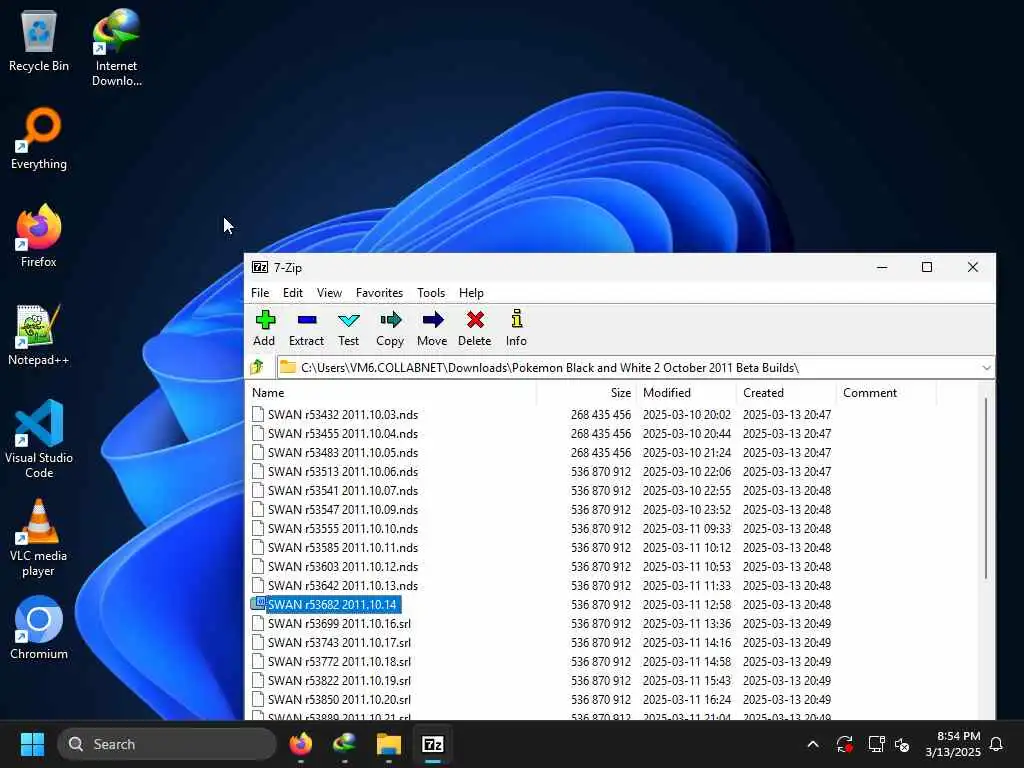Click the Move toolbar icon
Screen dimensions: 1024x768
(432, 328)
